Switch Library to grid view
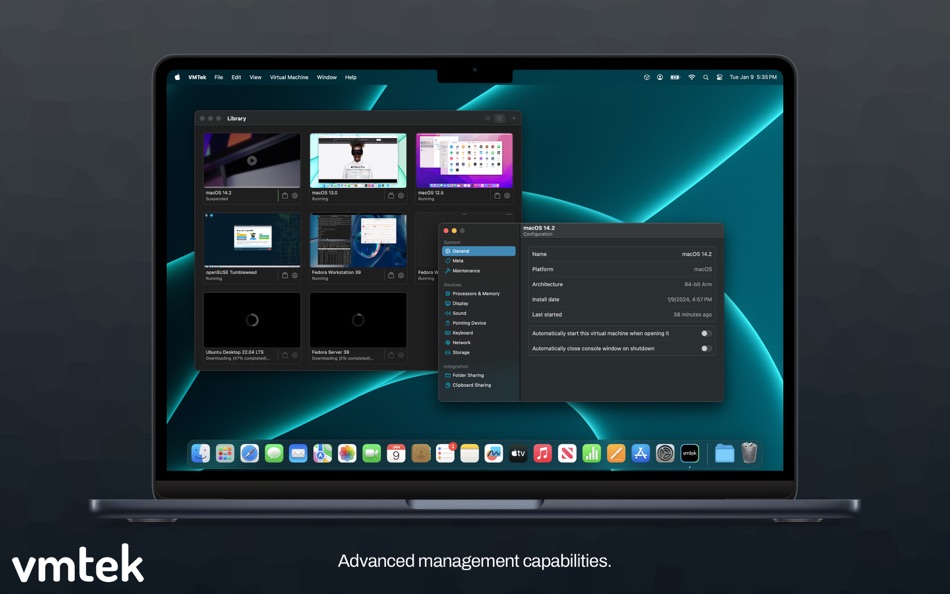The height and width of the screenshot is (594, 950). pos(499,118)
